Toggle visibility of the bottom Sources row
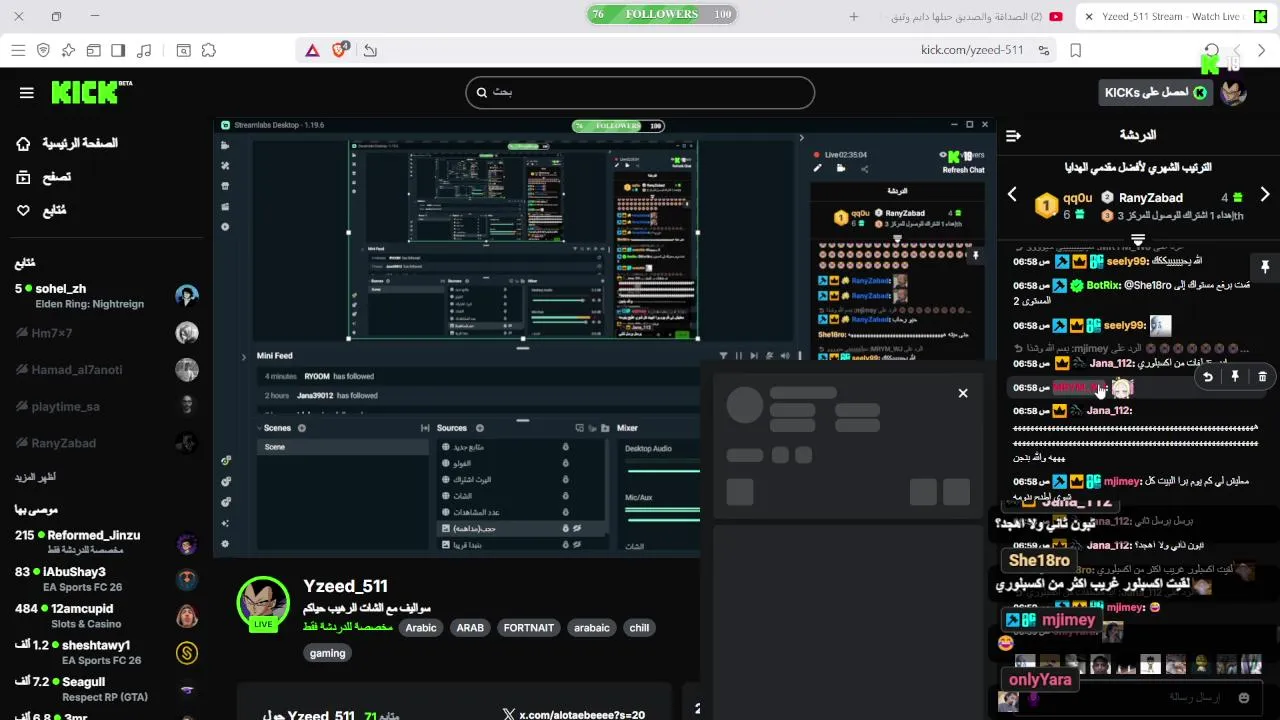The height and width of the screenshot is (720, 1280). 578,545
